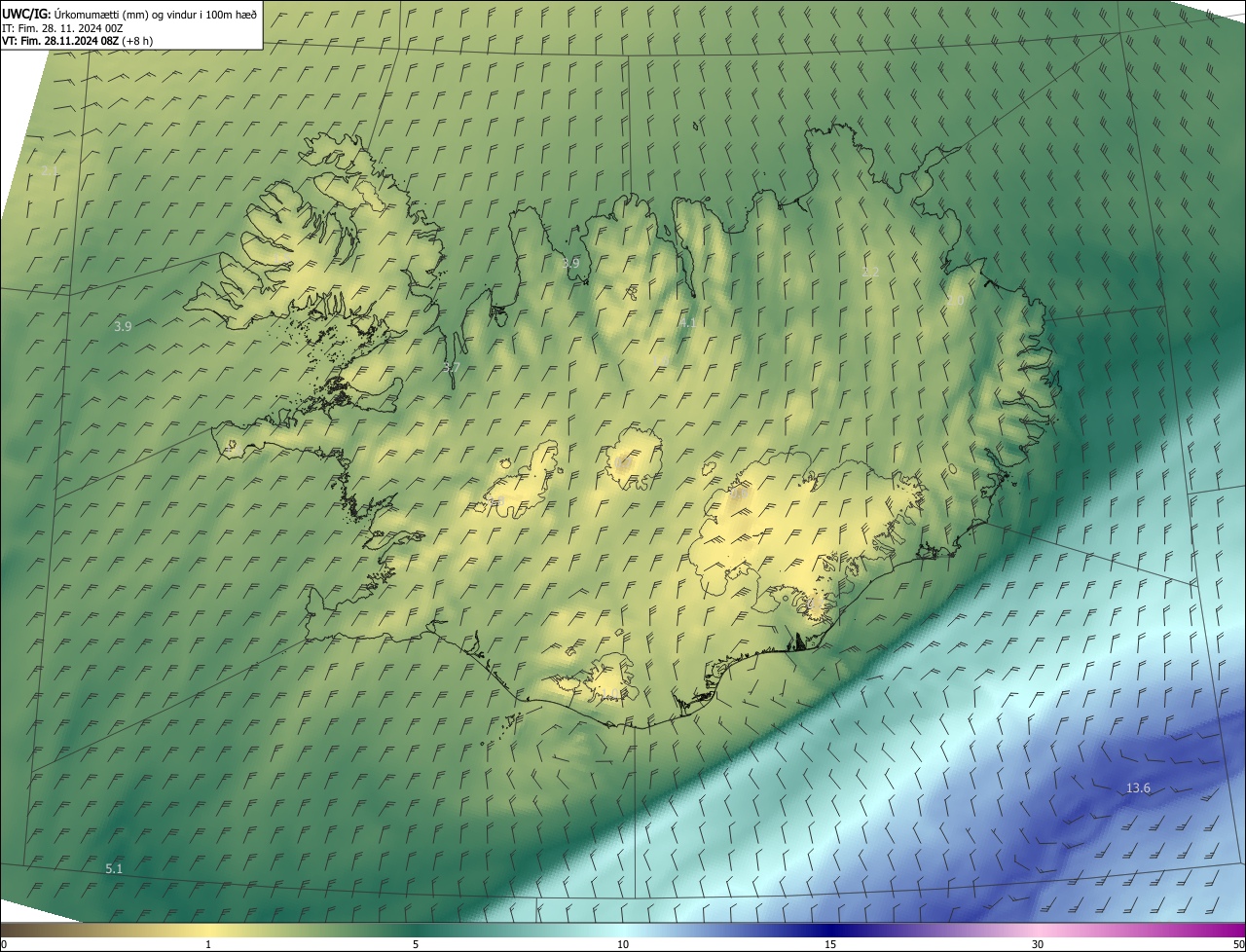
Task: Click the '0' tick on the color scale
Action: 4,944
